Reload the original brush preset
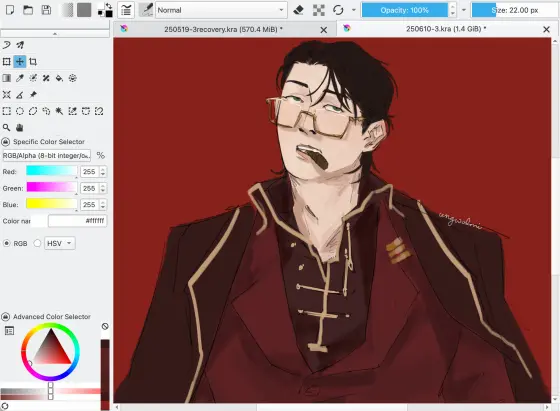The height and width of the screenshot is (411, 560). [x=338, y=10]
